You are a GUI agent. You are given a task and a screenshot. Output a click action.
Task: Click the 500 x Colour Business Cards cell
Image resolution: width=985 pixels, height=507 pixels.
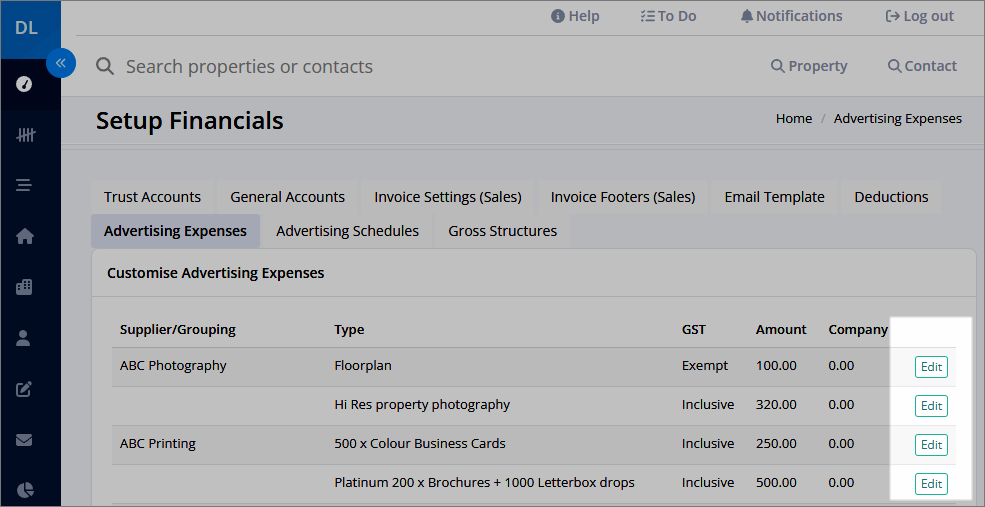tap(420, 443)
